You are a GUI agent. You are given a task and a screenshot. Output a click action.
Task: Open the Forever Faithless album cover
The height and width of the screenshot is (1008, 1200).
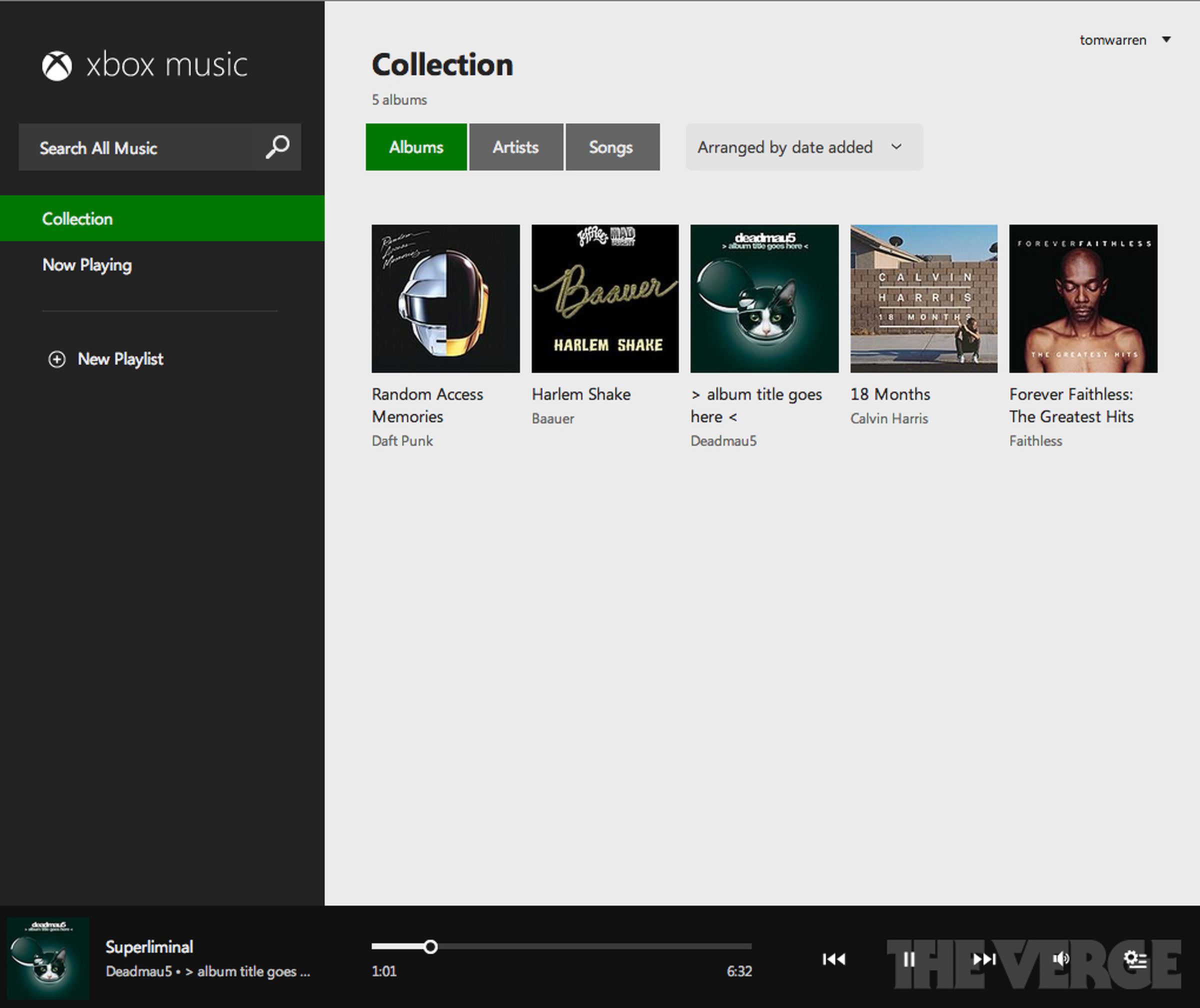[x=1083, y=298]
